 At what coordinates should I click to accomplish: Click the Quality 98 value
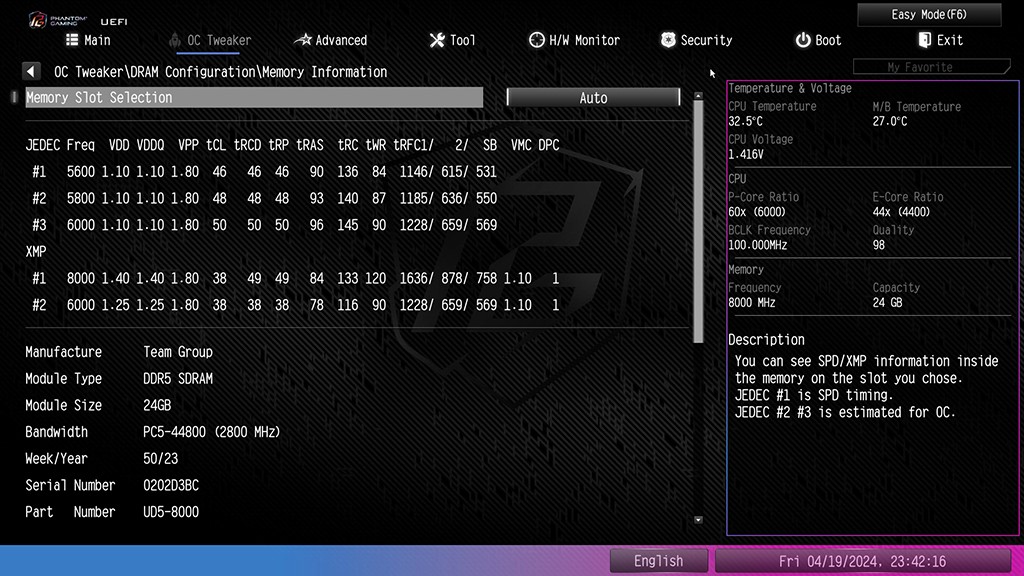[x=878, y=246]
